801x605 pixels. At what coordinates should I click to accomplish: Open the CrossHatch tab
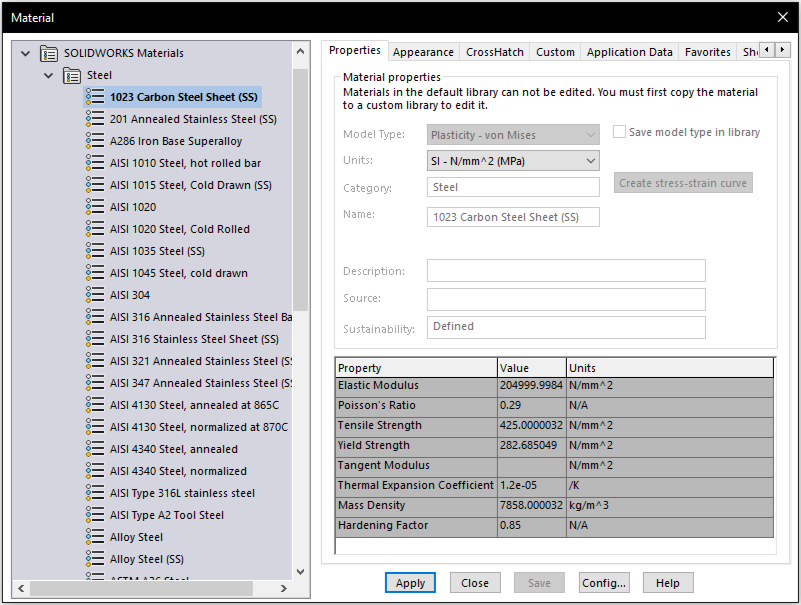pyautogui.click(x=494, y=52)
